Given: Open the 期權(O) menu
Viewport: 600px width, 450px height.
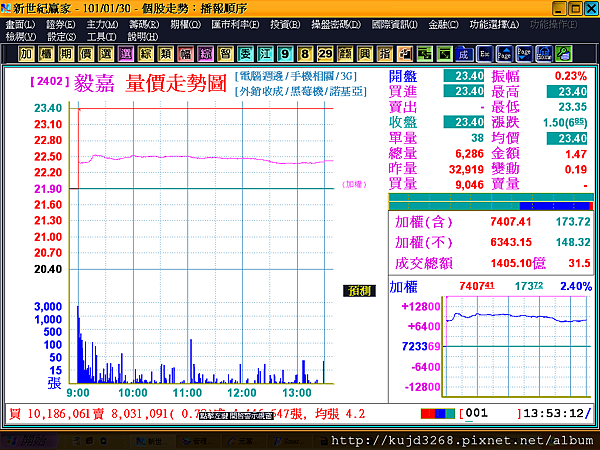Looking at the screenshot, I should (186, 25).
